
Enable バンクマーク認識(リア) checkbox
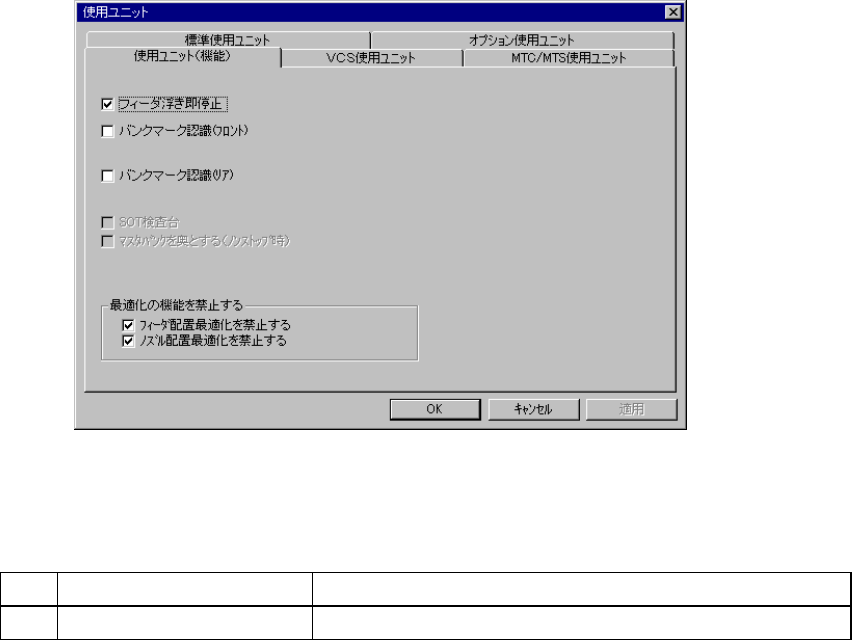(x=107, y=175)
